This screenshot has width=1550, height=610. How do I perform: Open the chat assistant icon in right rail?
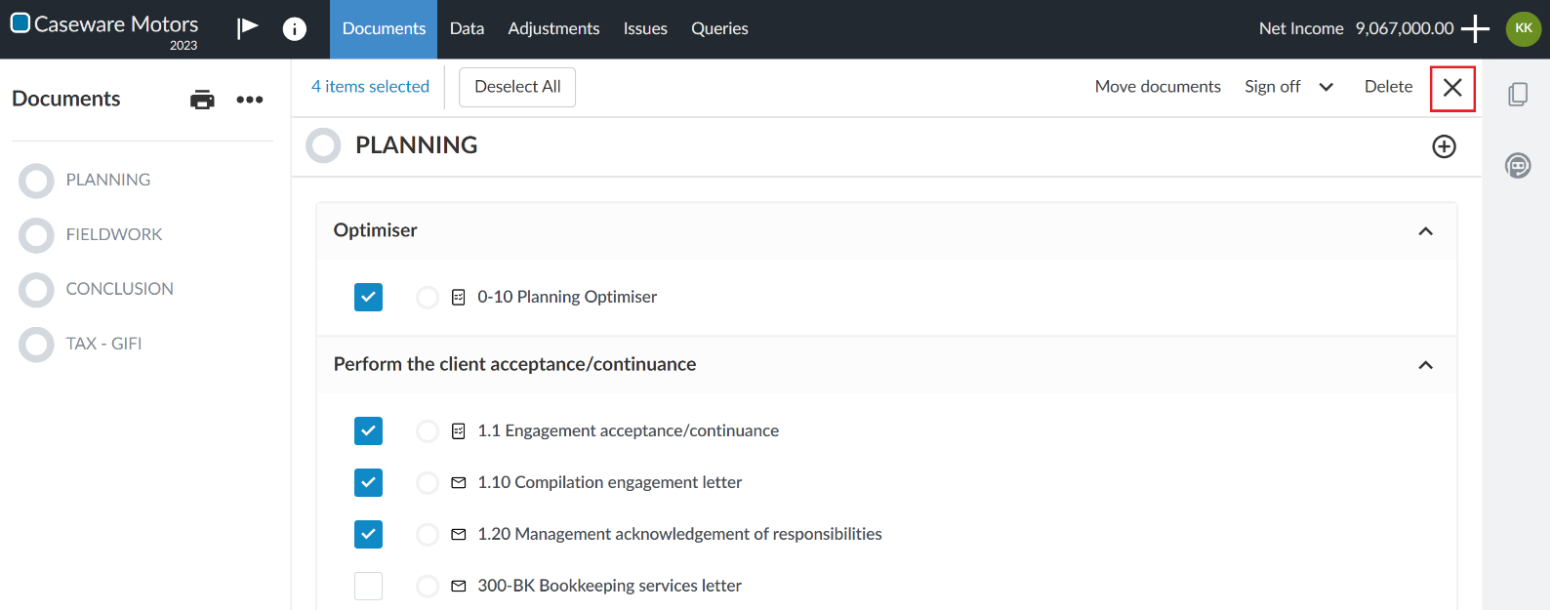[x=1517, y=166]
